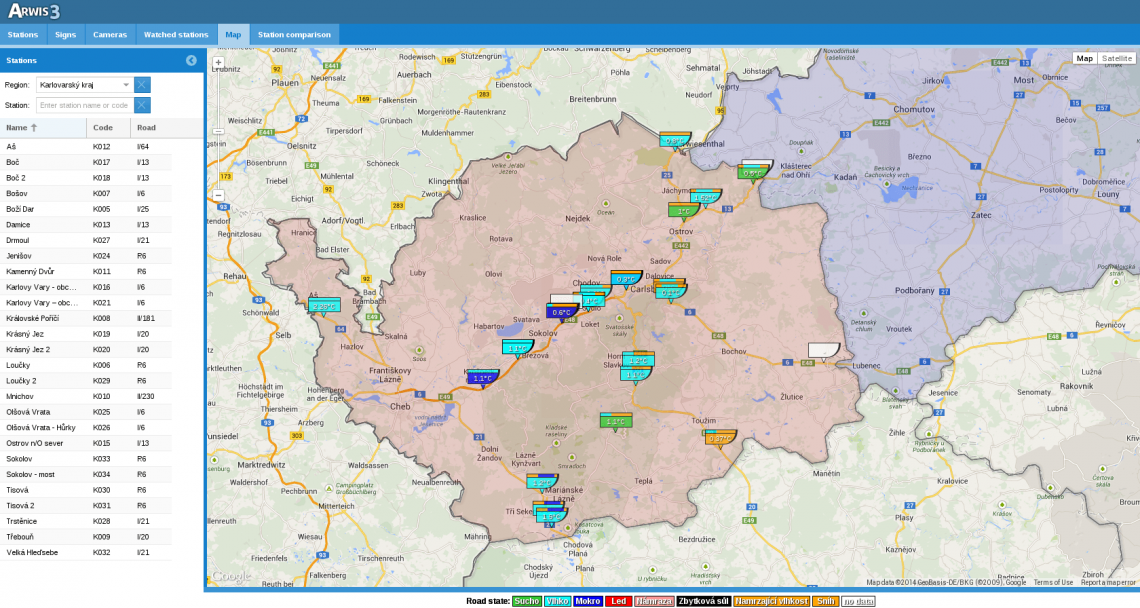Image resolution: width=1140 pixels, height=608 pixels.
Task: Select the Map tab
Action: pyautogui.click(x=233, y=35)
